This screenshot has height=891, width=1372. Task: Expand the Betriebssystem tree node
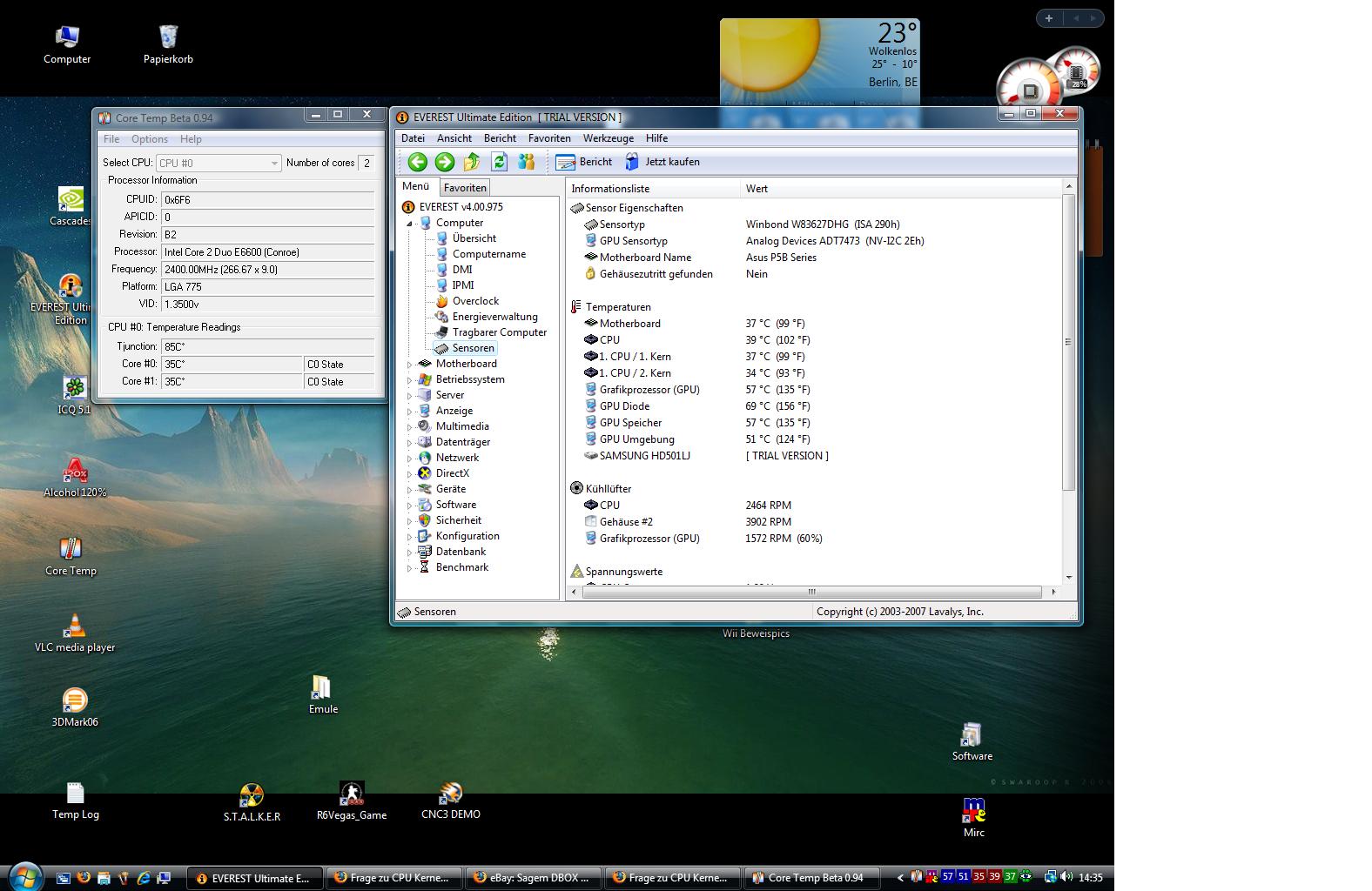pos(409,380)
